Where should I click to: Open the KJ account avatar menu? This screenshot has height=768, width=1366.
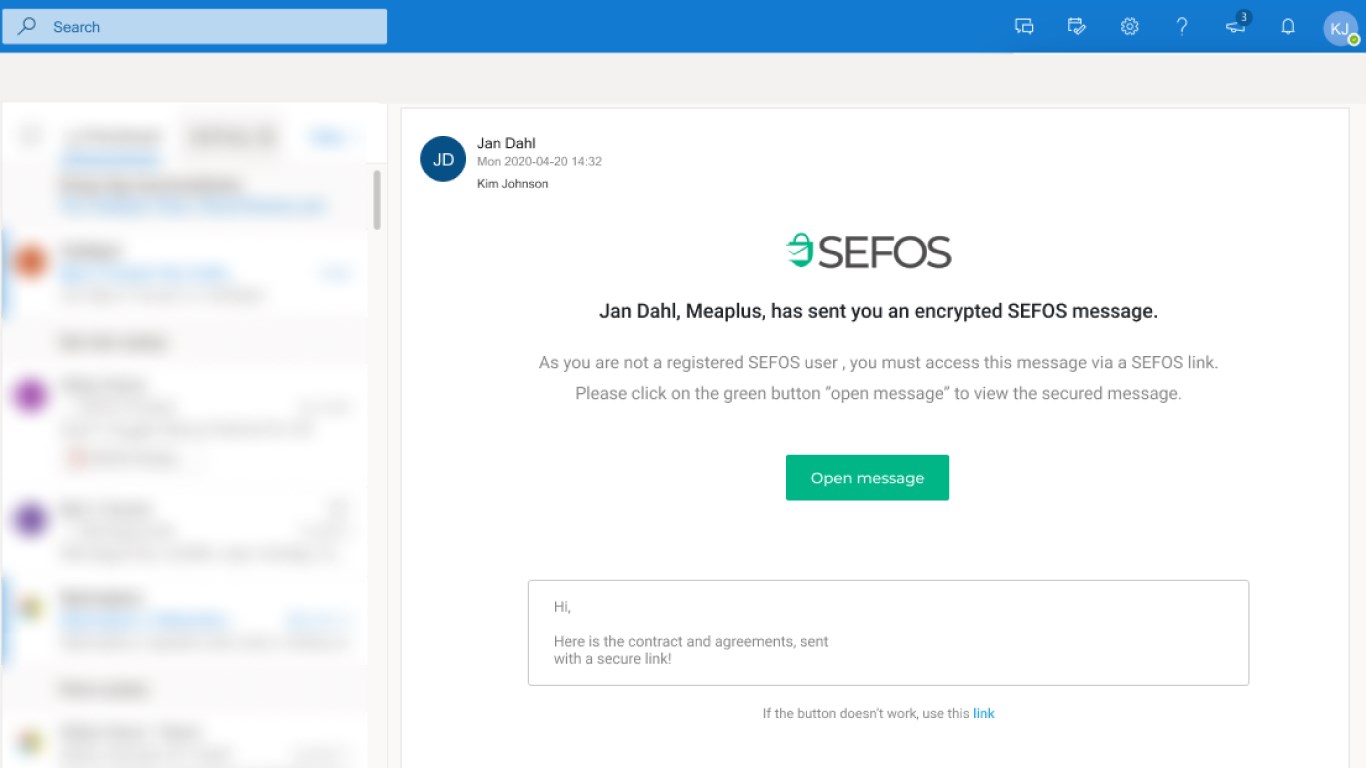pyautogui.click(x=1340, y=27)
